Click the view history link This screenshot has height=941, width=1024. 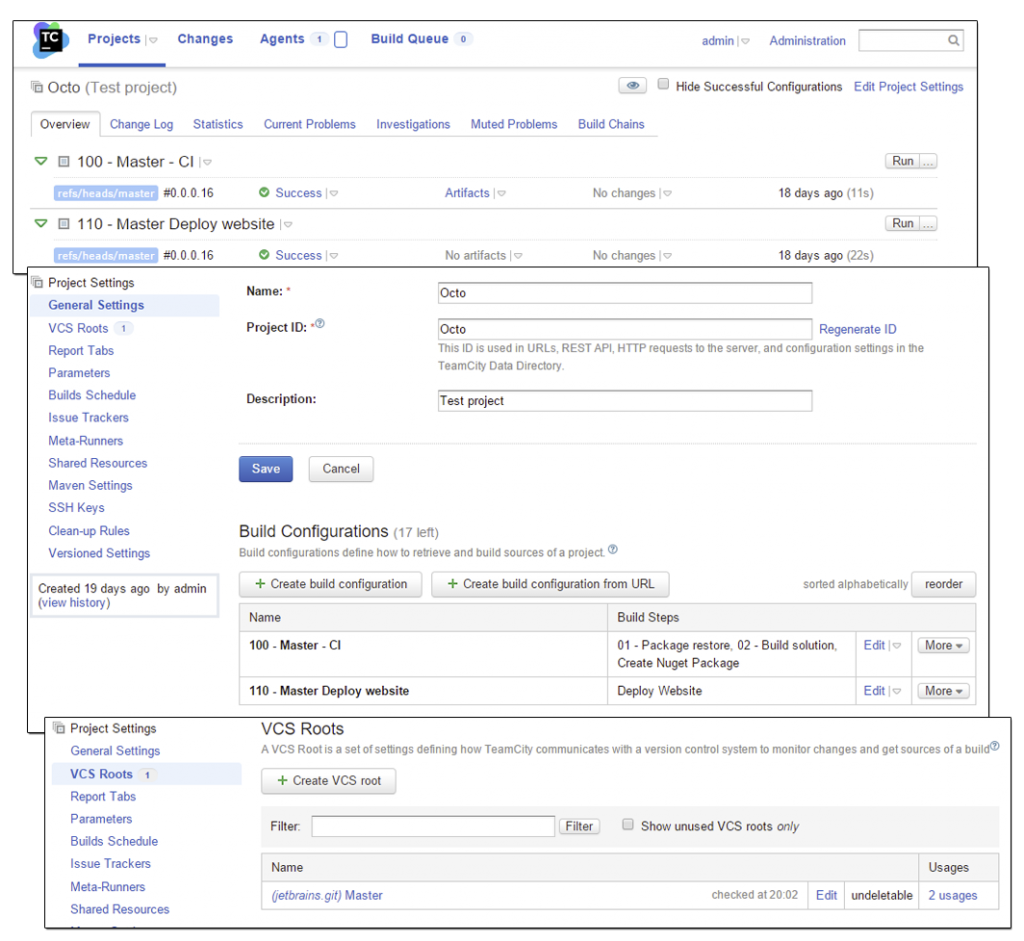[x=74, y=603]
